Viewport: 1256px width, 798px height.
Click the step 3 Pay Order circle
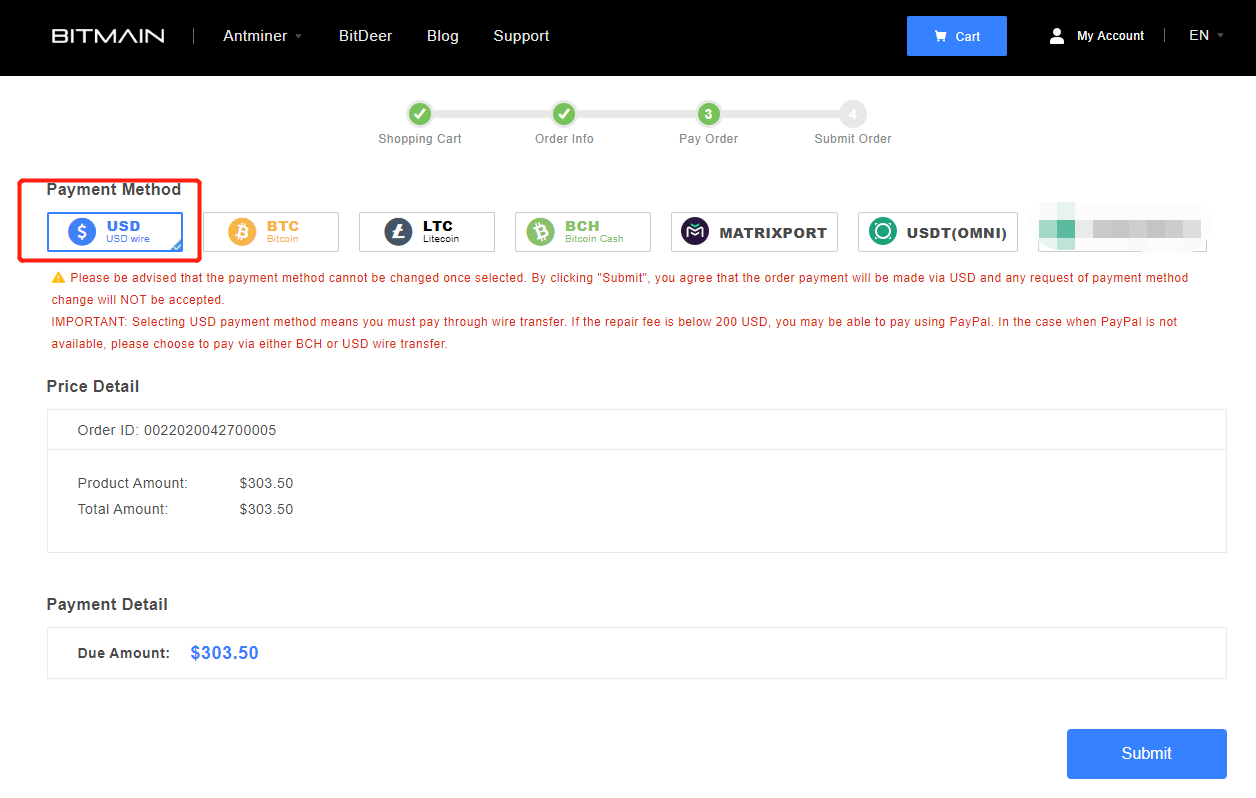point(708,114)
